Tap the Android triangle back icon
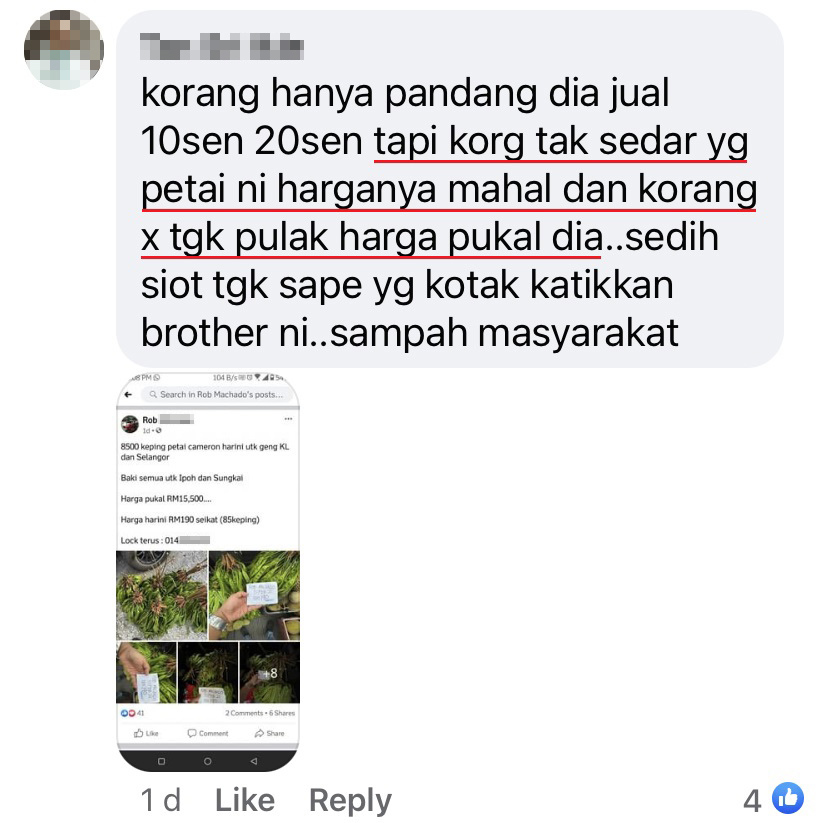 [253, 761]
